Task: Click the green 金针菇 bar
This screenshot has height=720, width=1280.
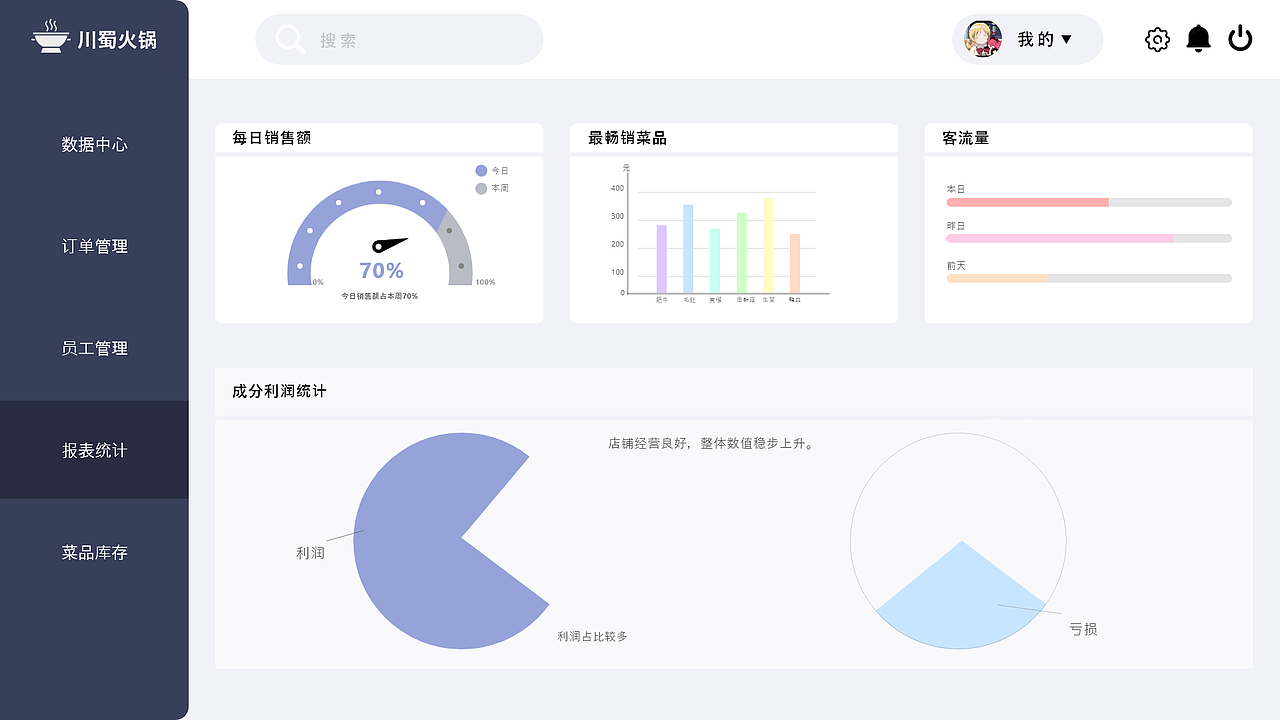Action: tap(741, 253)
